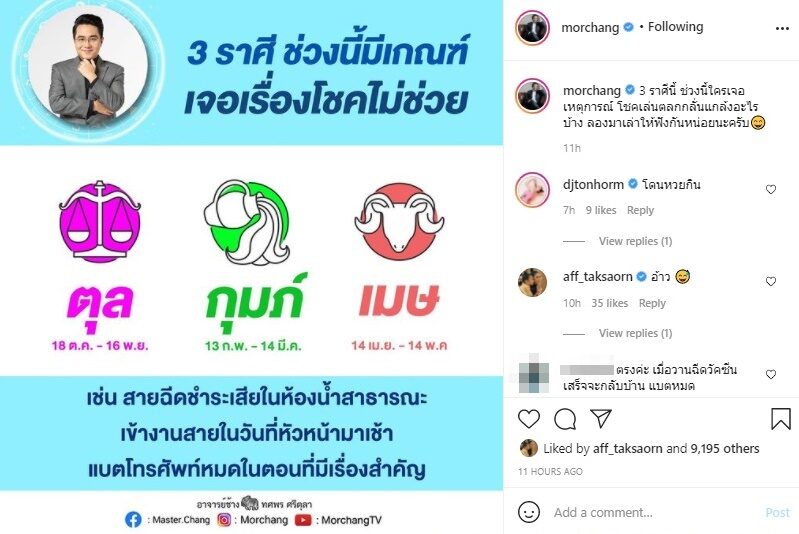Reply to djtonhorm's comment
The width and height of the screenshot is (799, 534).
tap(640, 210)
